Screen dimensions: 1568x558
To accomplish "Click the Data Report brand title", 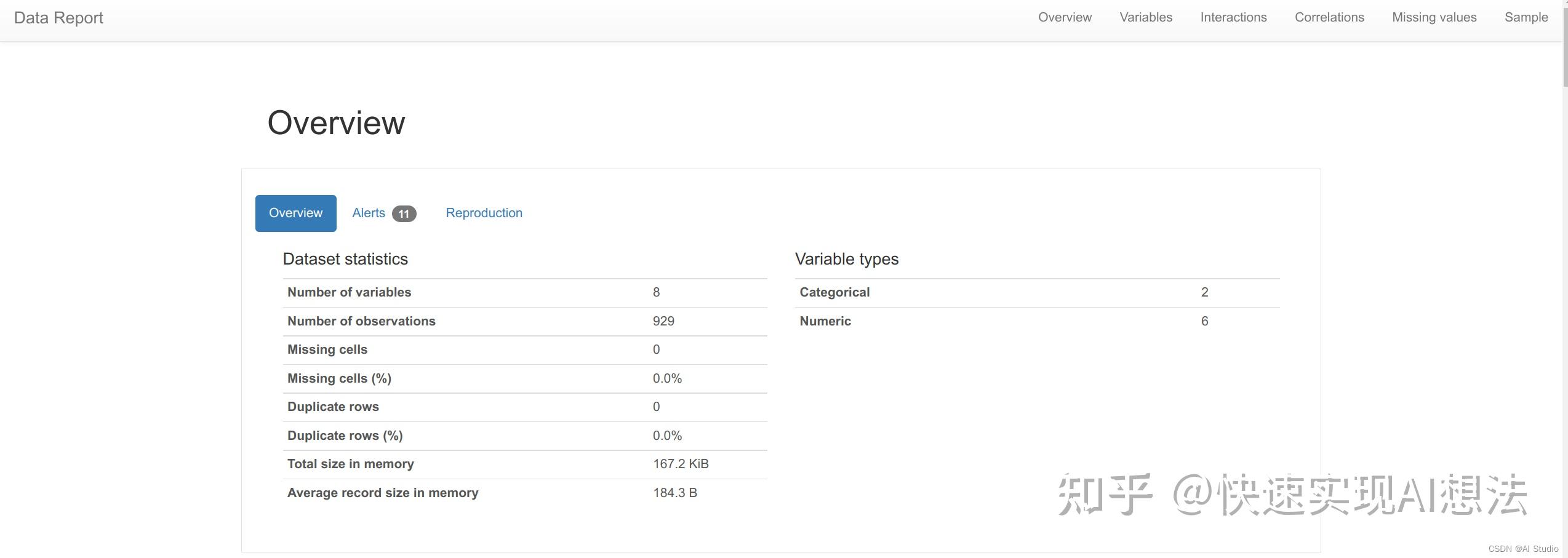I will coord(58,18).
